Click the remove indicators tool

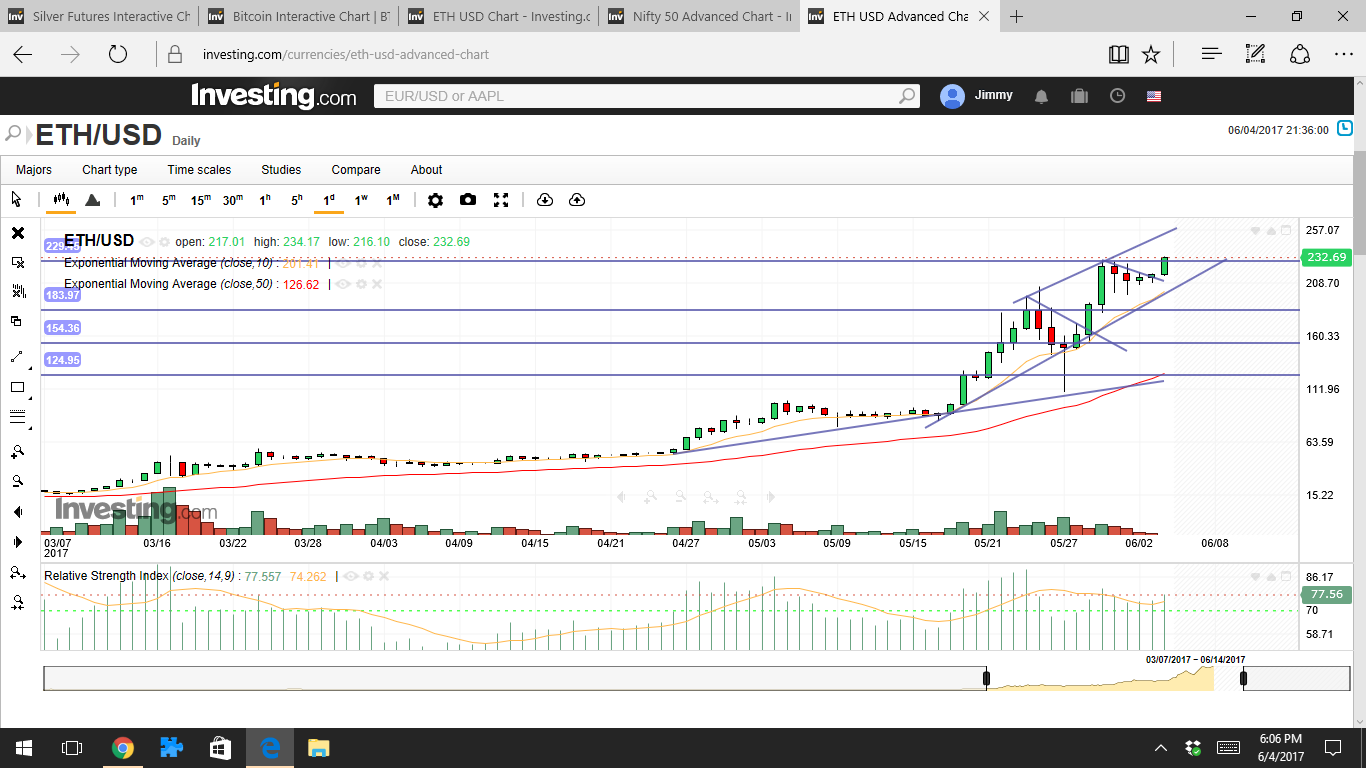(17, 291)
